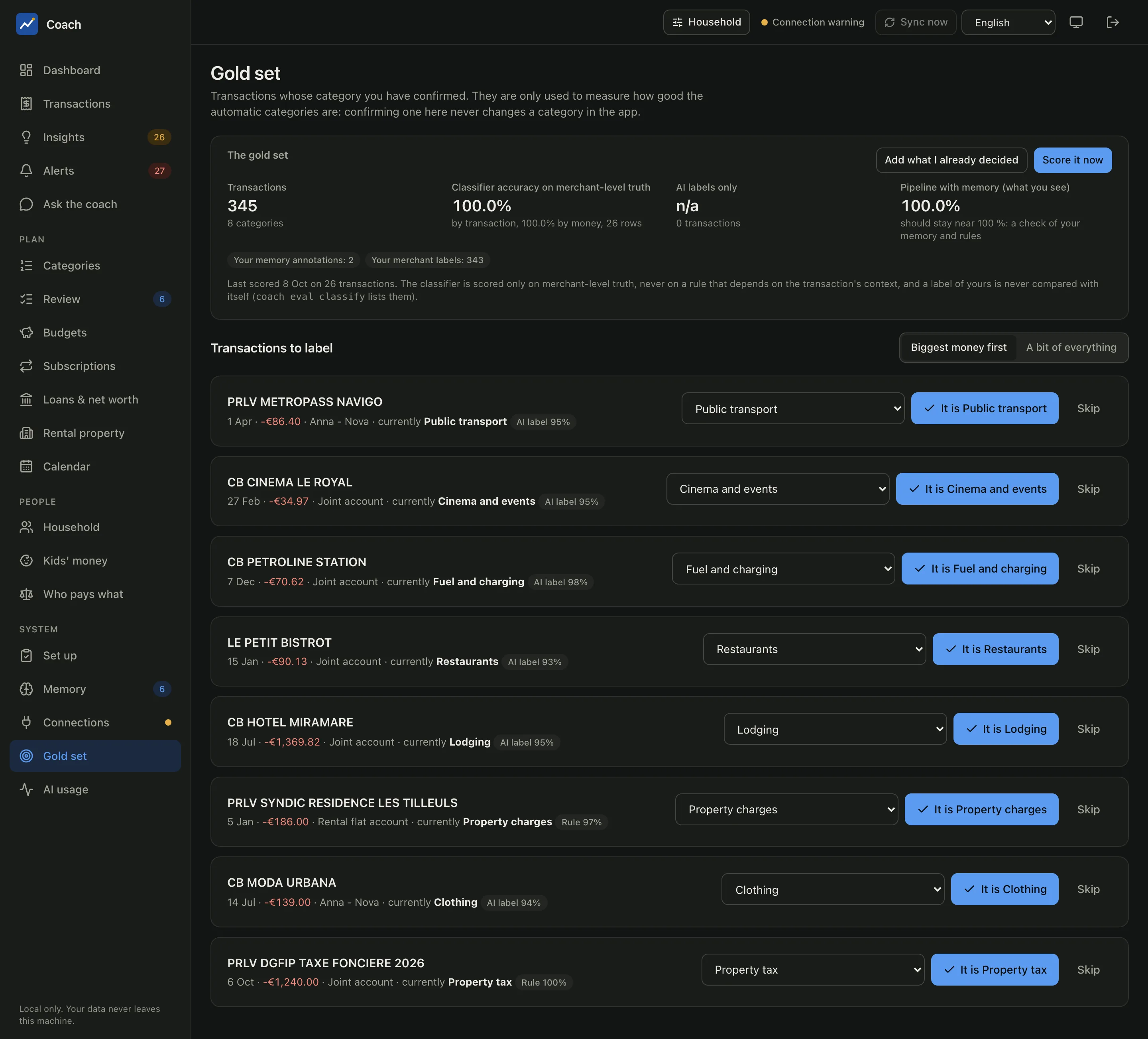Expand the Fuel and charging dropdown
1148x1039 pixels.
click(x=783, y=569)
